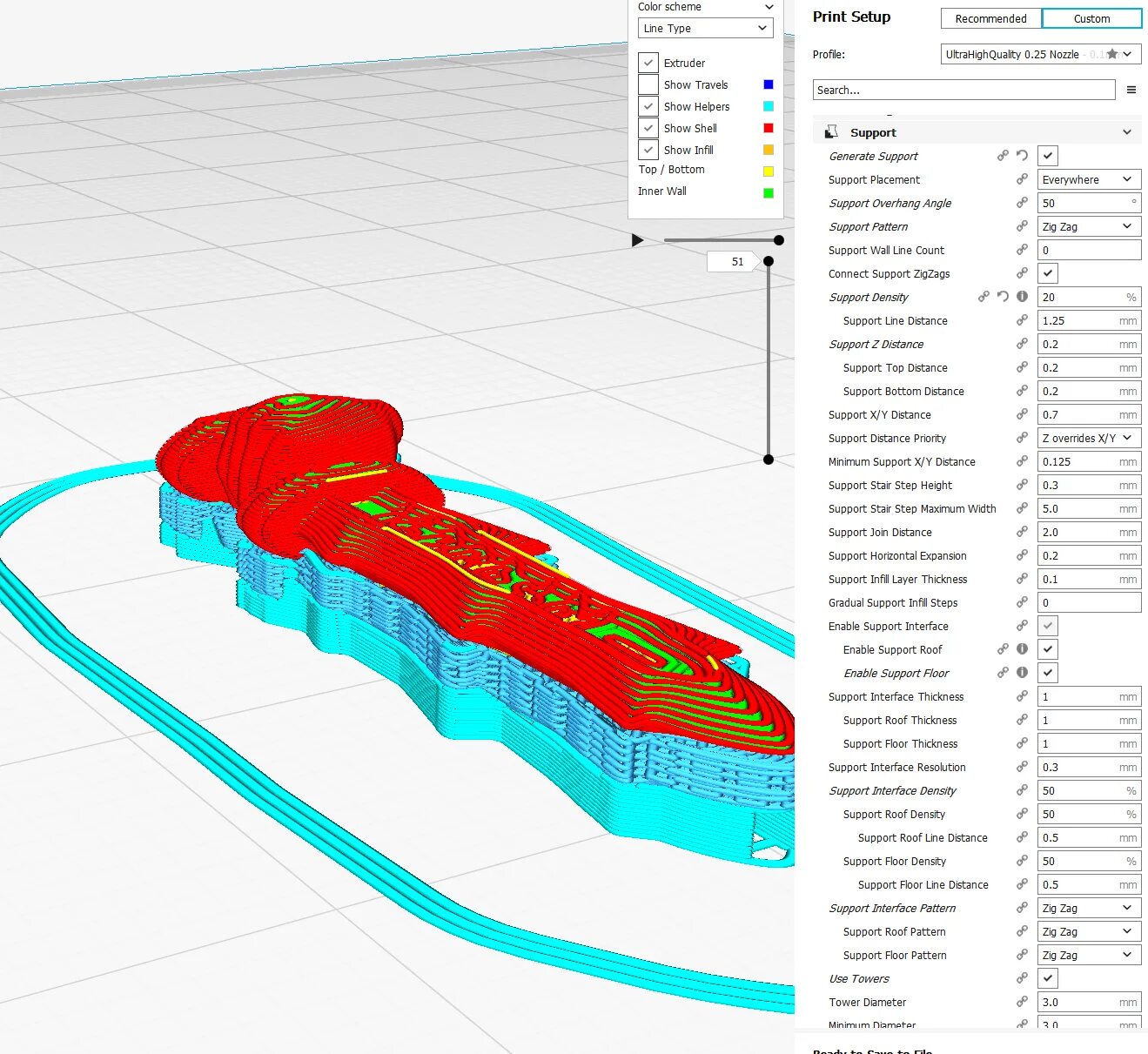
Task: Click the play simulation arrow icon
Action: pos(637,239)
